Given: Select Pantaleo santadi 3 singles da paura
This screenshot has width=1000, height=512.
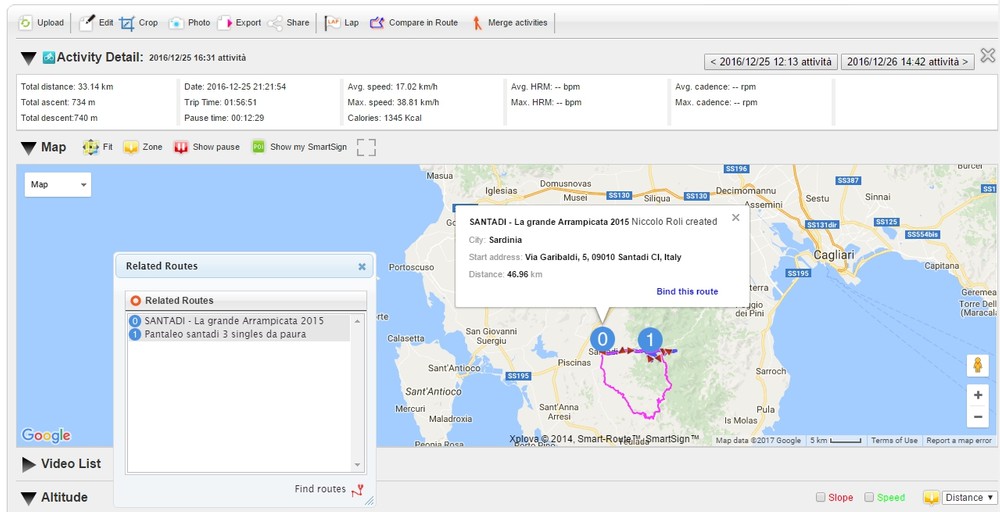Looking at the screenshot, I should point(225,334).
